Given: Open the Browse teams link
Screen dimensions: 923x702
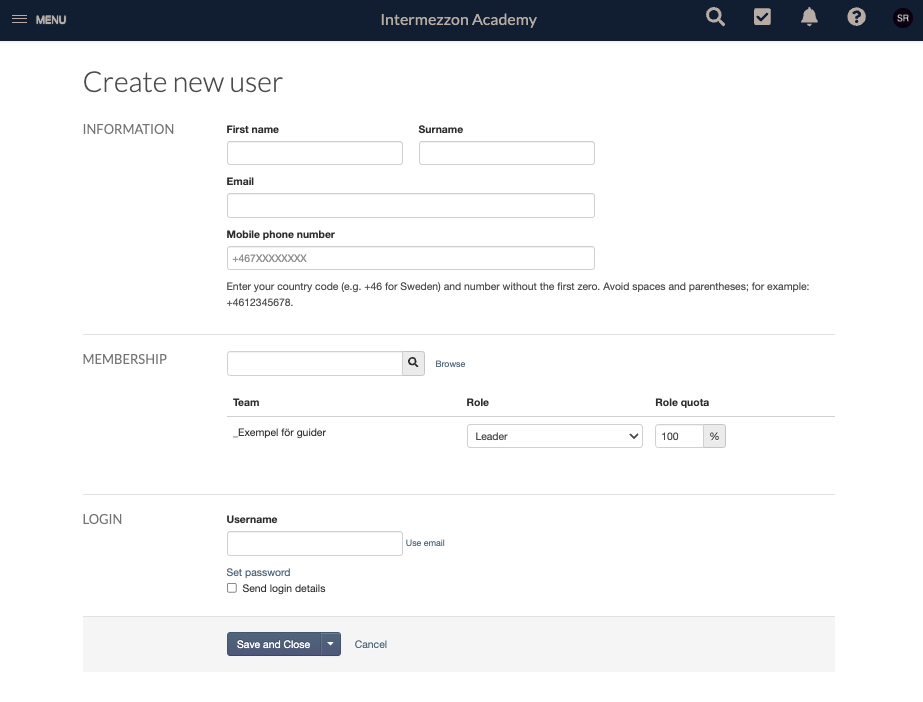Looking at the screenshot, I should [450, 364].
